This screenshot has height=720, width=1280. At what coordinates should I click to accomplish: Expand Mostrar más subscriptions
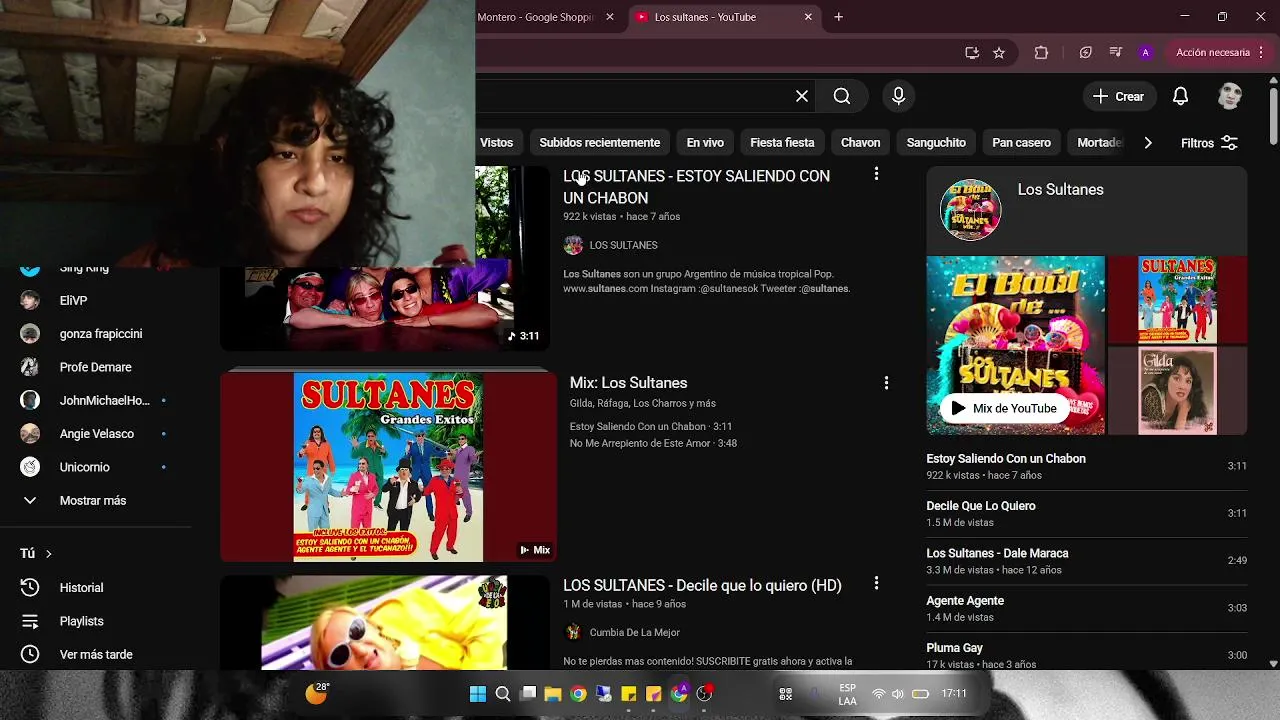[x=95, y=500]
